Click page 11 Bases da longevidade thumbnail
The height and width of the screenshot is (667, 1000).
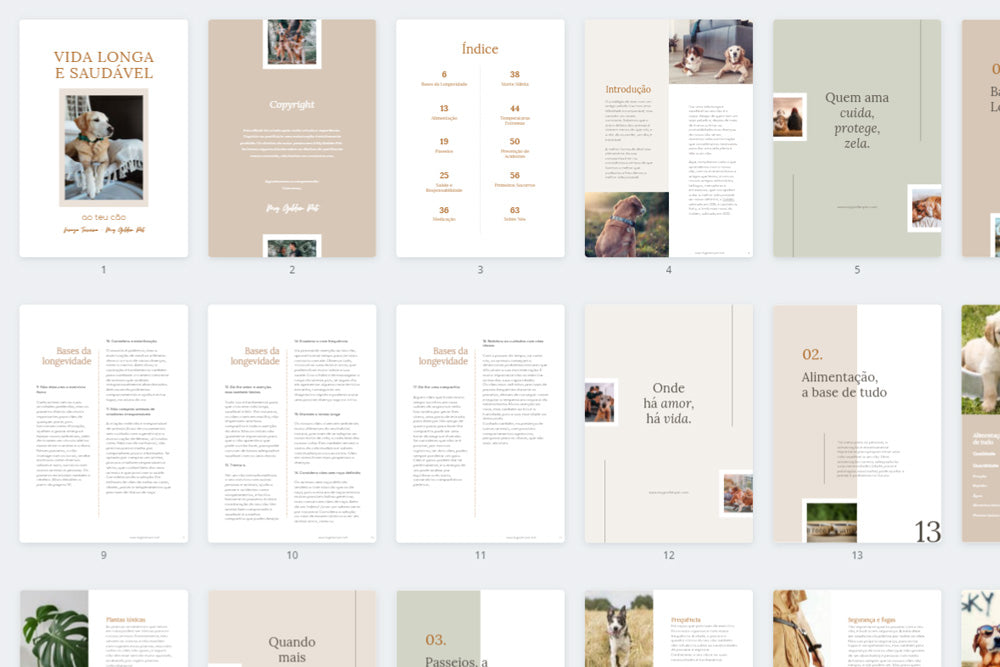point(480,423)
